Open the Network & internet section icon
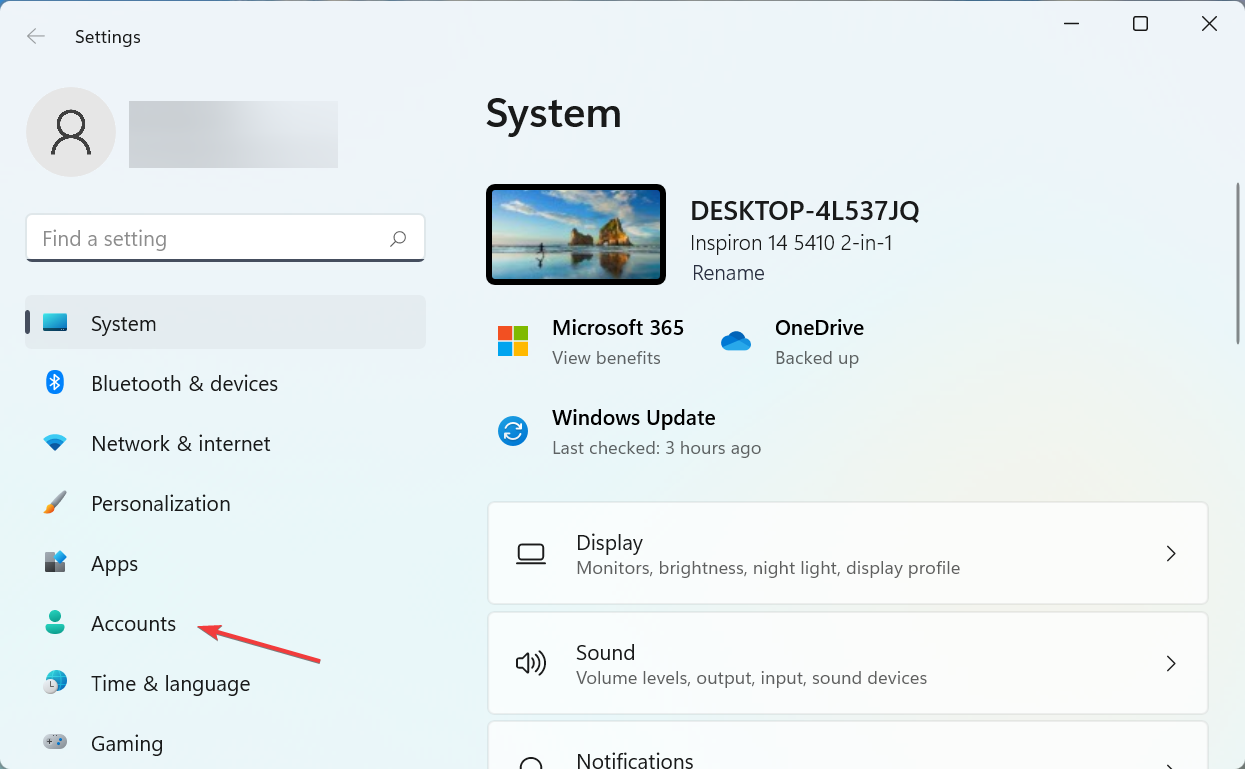1245x769 pixels. pyautogui.click(x=54, y=443)
